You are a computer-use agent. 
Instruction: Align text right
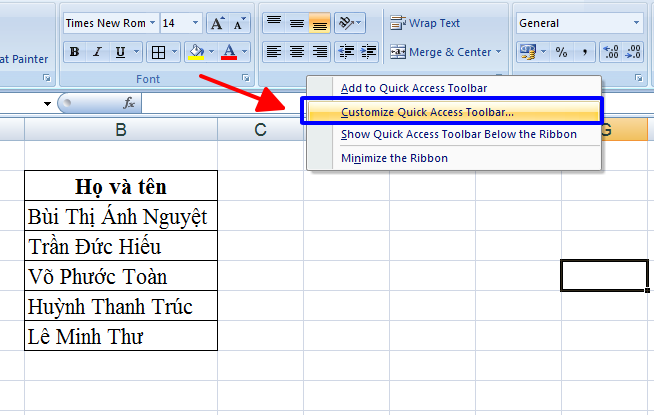319,52
